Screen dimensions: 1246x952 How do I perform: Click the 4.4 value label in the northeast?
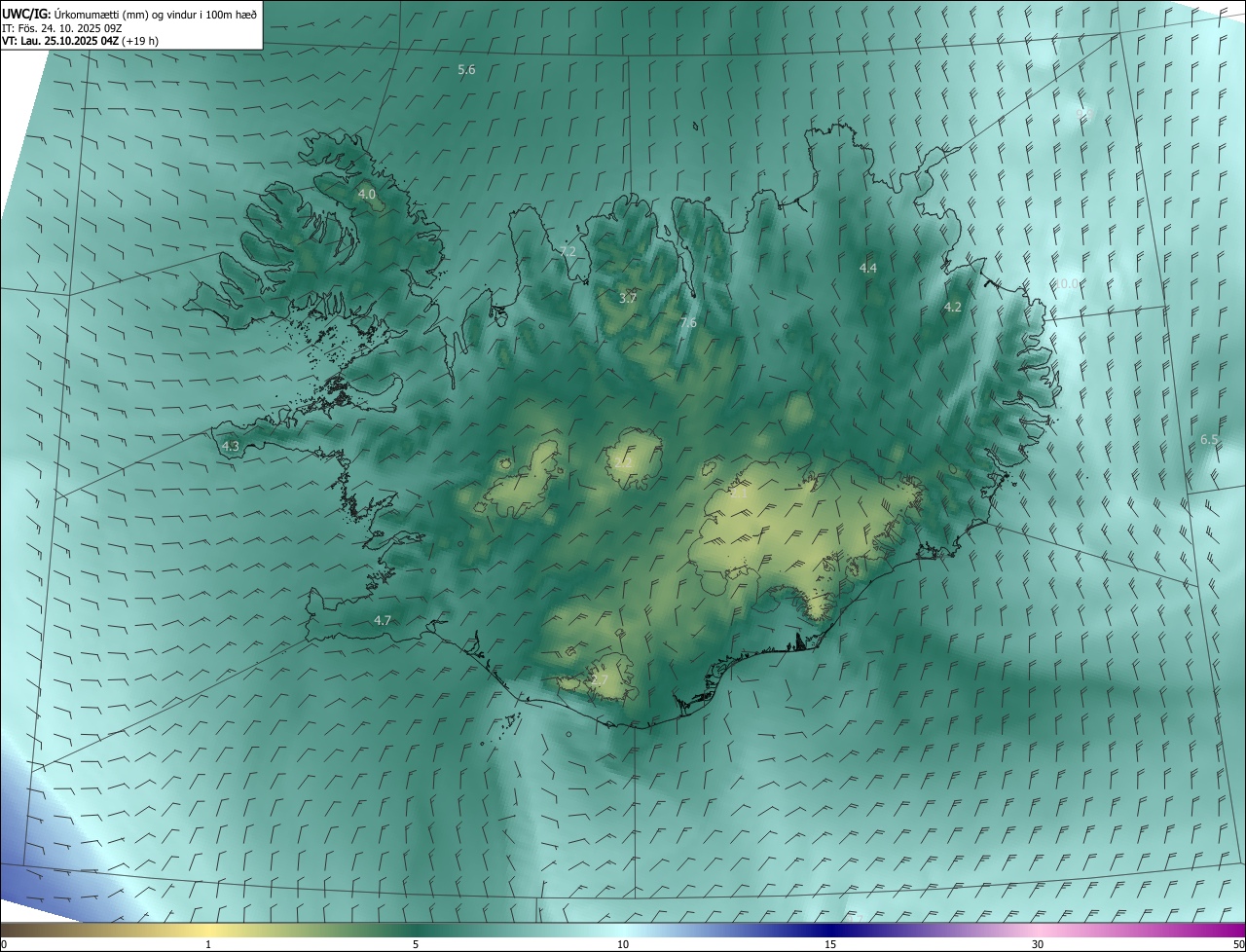pyautogui.click(x=868, y=268)
